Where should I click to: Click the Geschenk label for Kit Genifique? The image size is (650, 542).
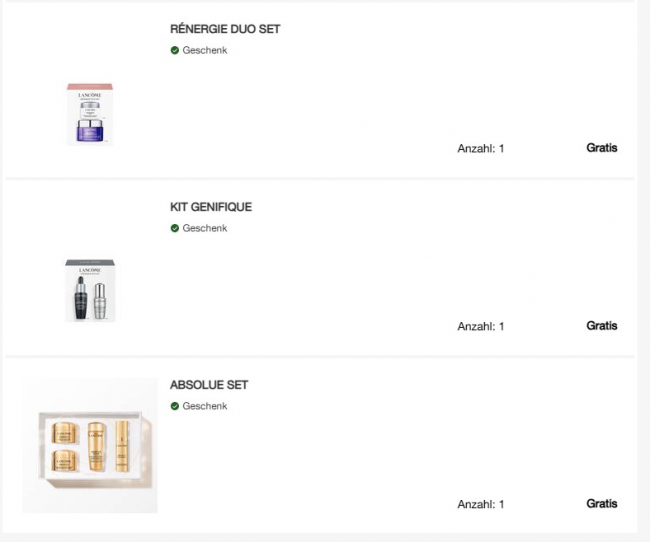click(205, 229)
